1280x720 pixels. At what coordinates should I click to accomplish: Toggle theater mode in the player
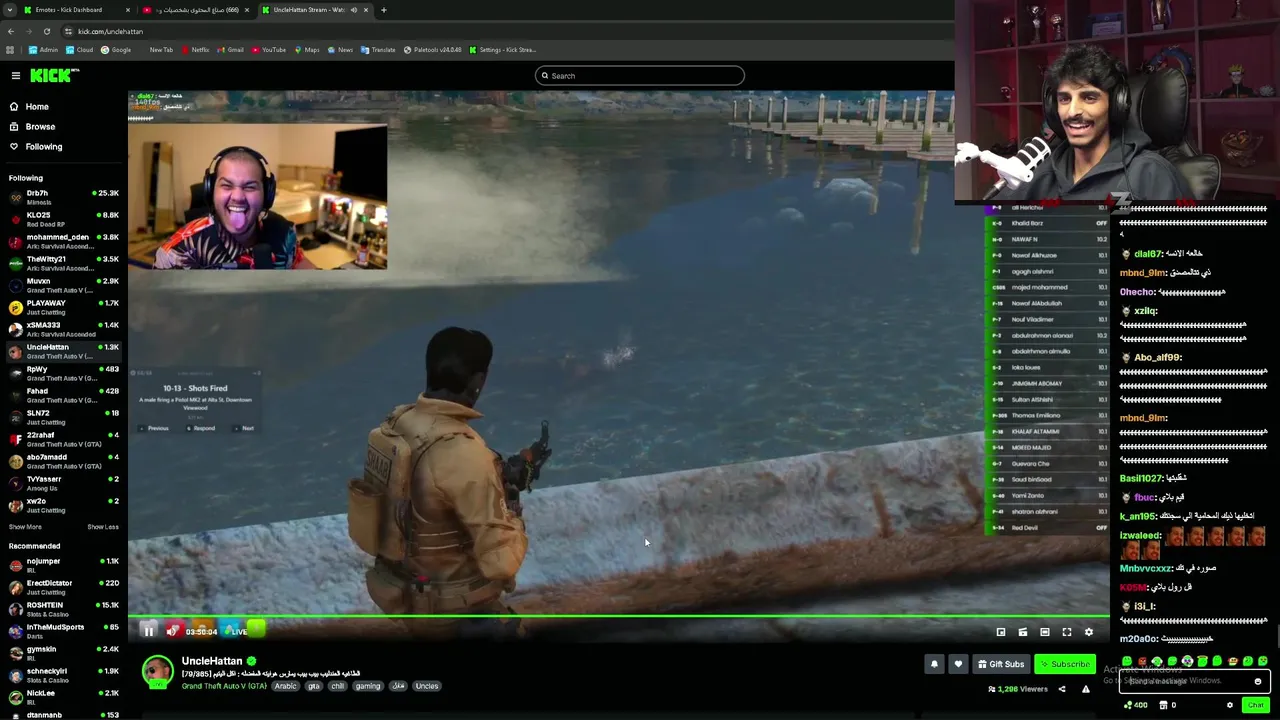pyautogui.click(x=1045, y=632)
